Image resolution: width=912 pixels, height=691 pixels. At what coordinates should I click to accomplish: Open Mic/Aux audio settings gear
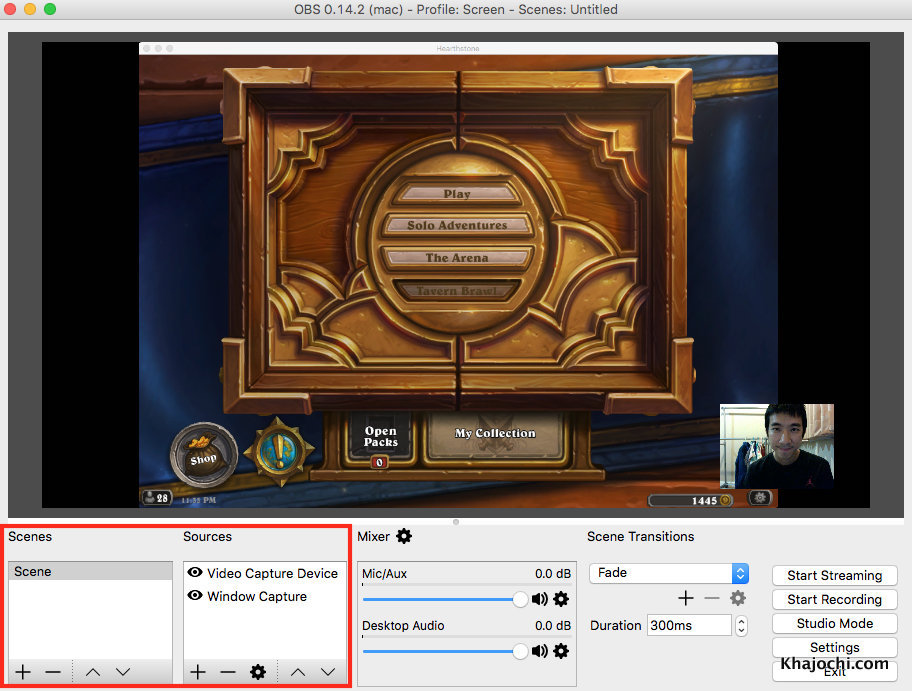tap(561, 599)
